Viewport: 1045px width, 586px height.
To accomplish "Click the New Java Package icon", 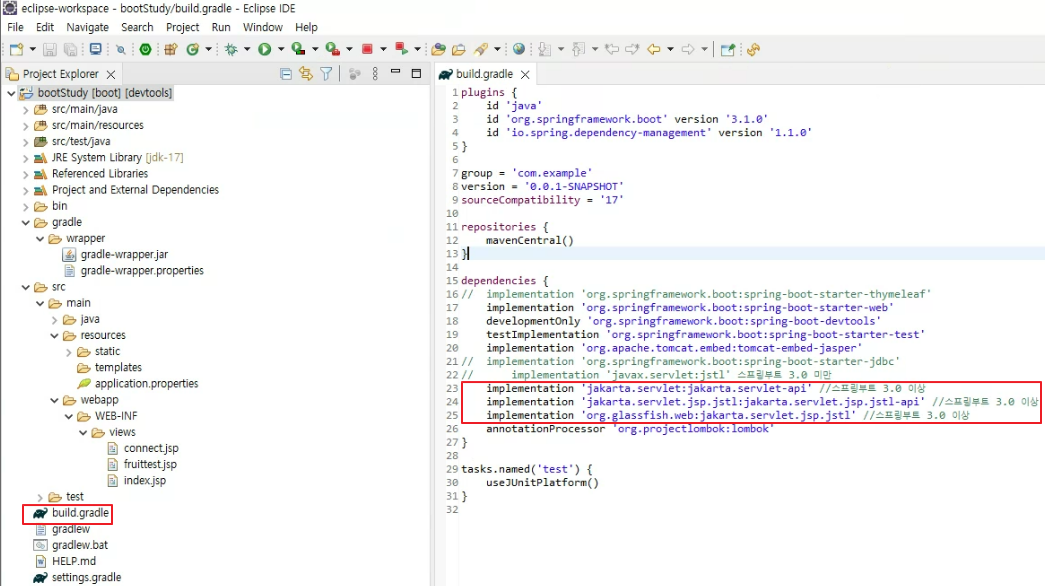I will pos(171,49).
